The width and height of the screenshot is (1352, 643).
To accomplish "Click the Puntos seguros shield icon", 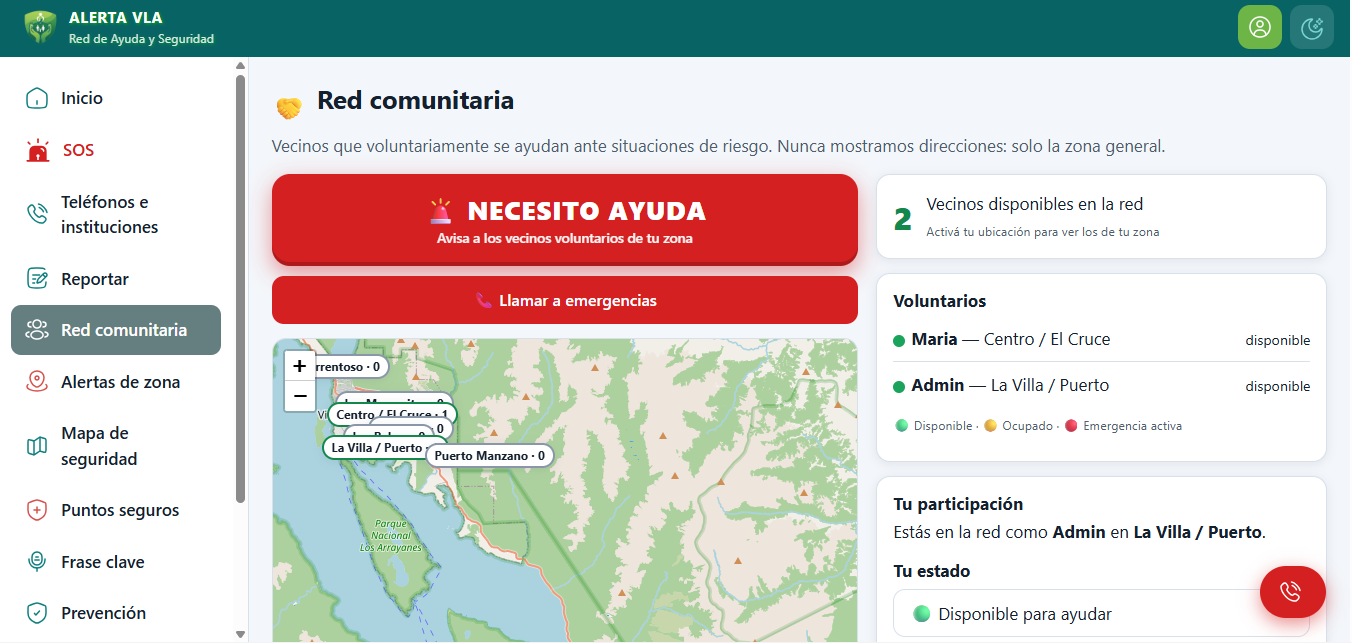I will point(37,510).
